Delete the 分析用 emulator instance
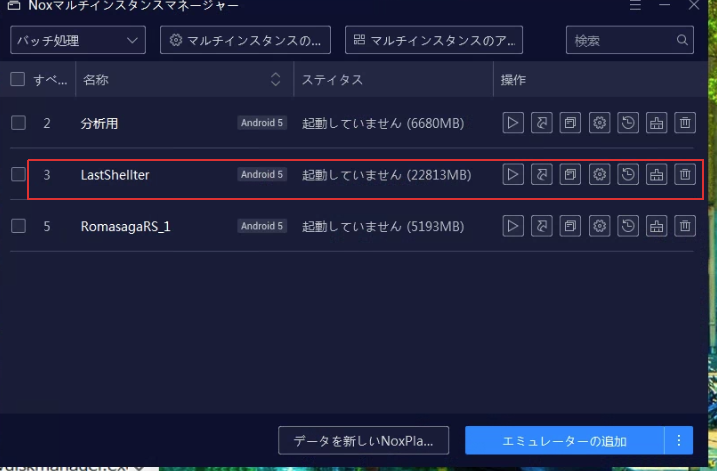This screenshot has width=717, height=471. [x=685, y=123]
